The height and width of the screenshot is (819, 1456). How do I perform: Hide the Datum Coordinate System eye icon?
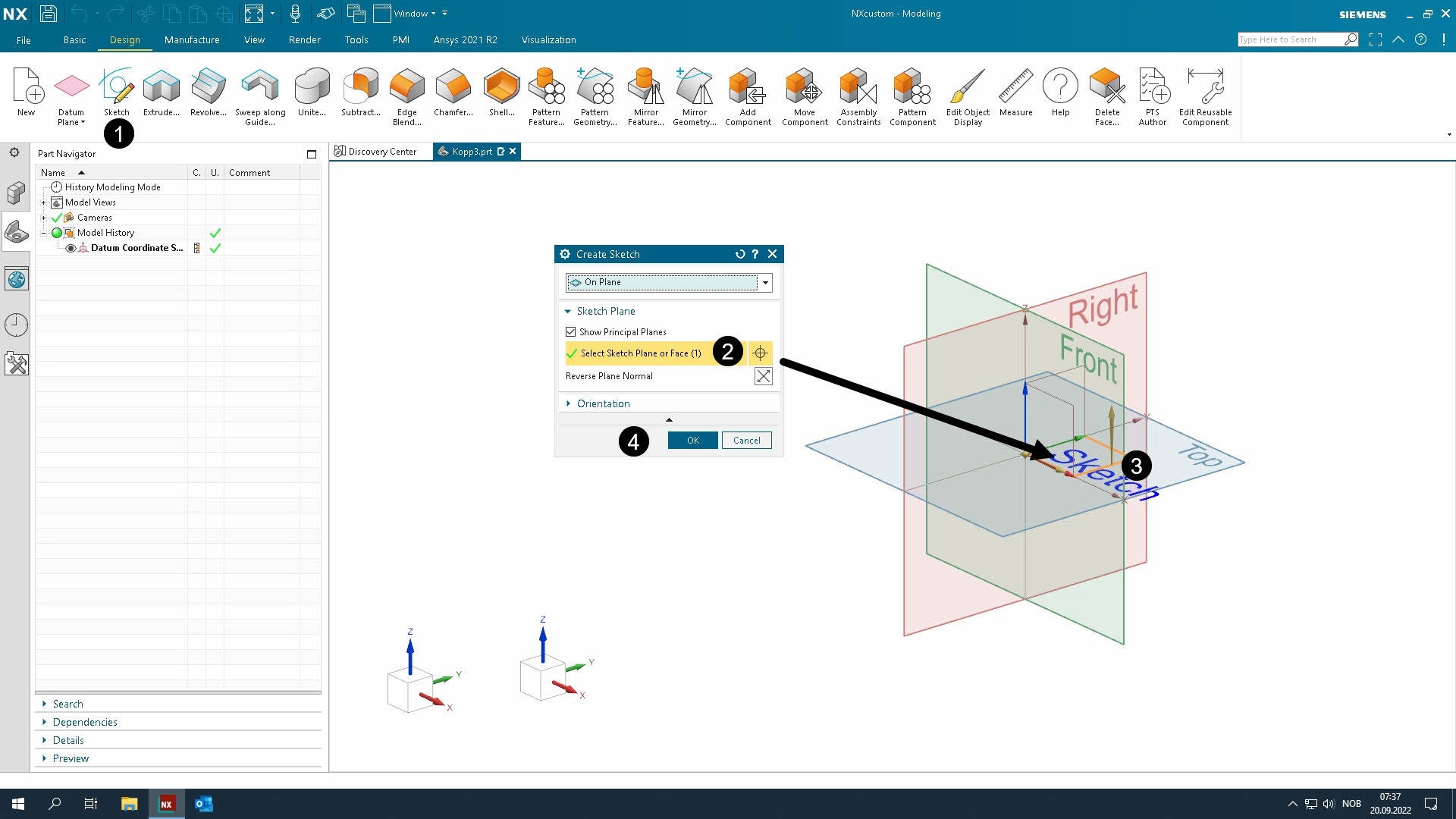[71, 248]
